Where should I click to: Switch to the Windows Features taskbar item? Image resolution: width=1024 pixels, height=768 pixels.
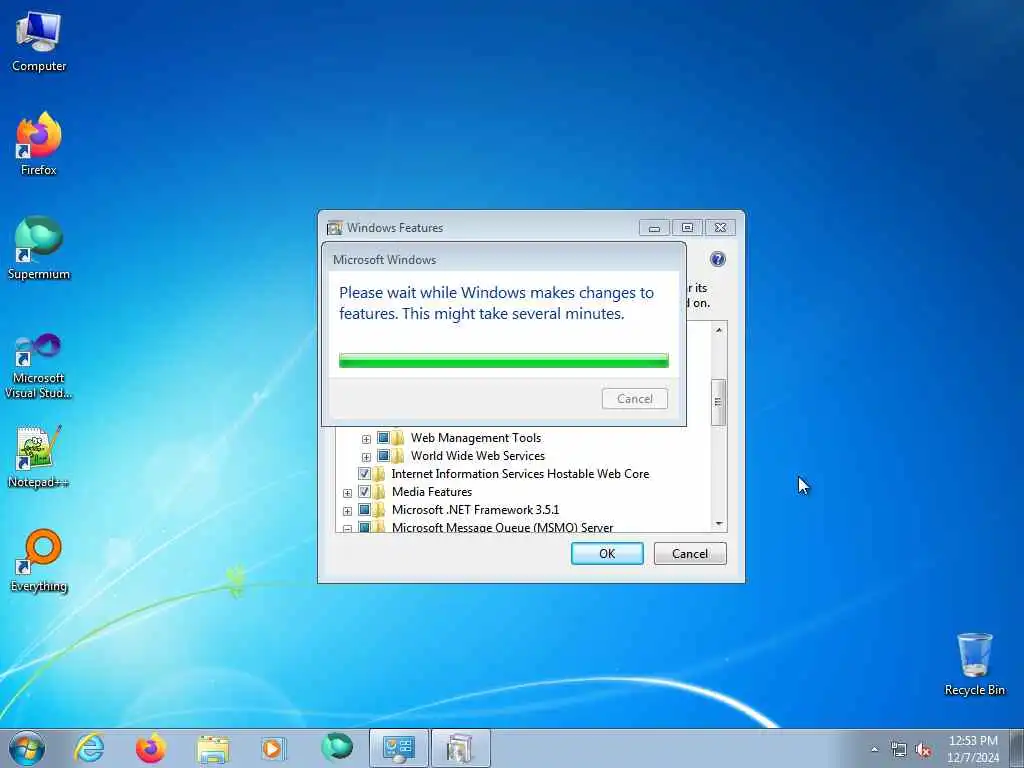coord(460,748)
